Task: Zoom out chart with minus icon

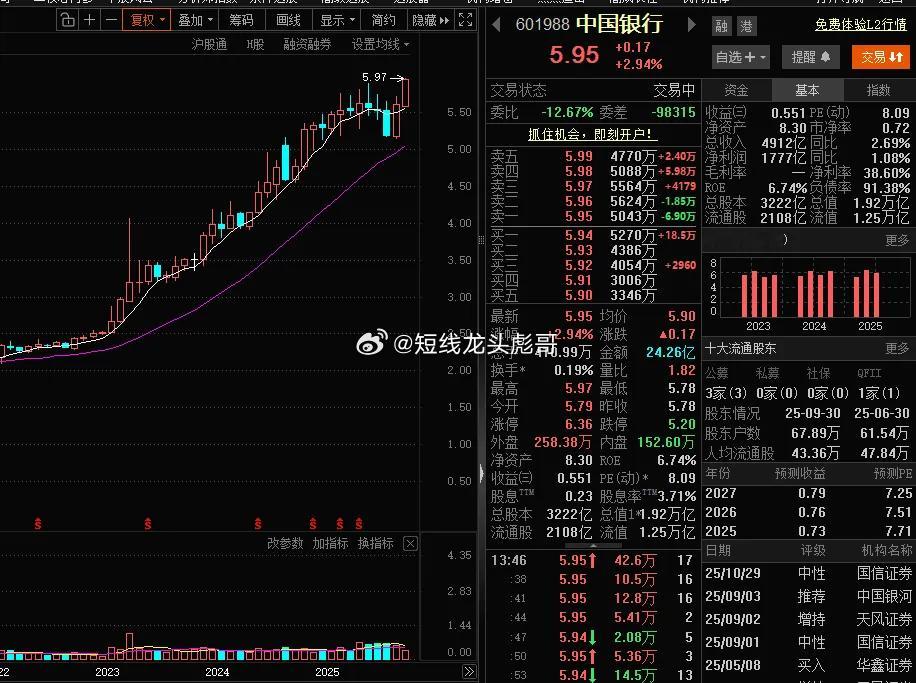Action: click(110, 20)
